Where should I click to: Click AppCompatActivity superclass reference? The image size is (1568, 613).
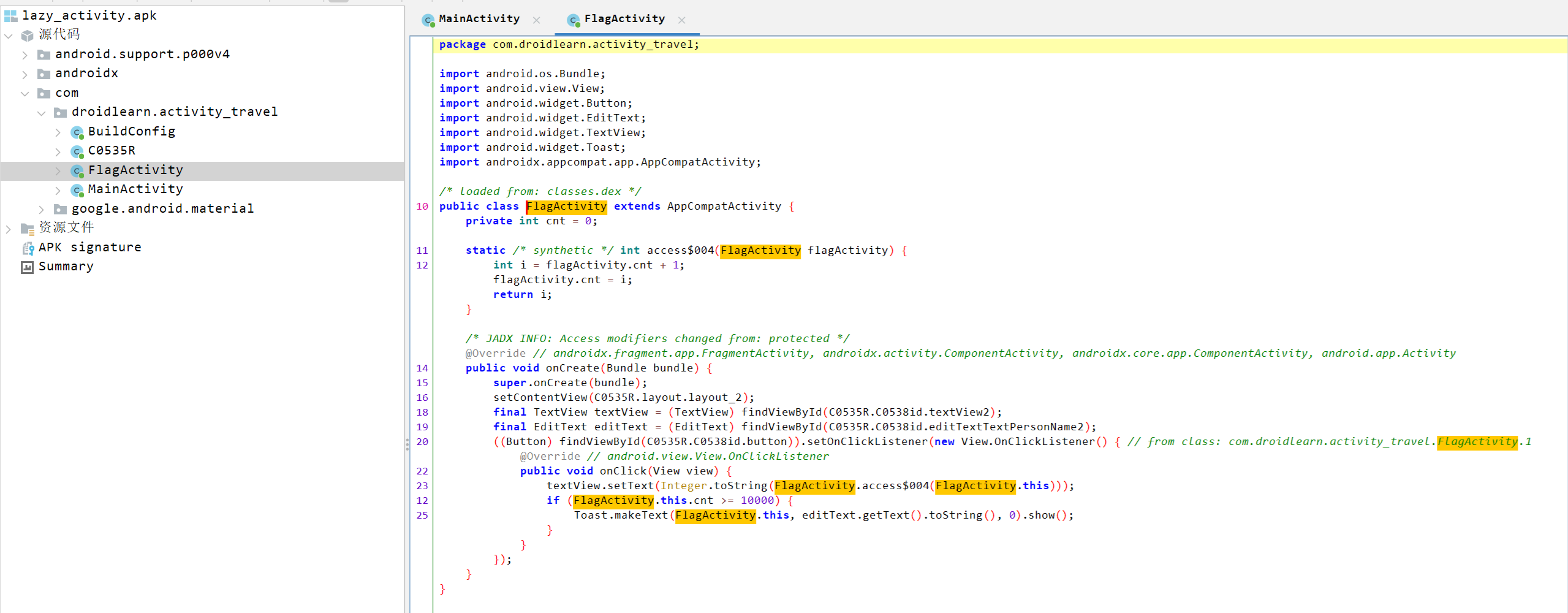pos(724,207)
